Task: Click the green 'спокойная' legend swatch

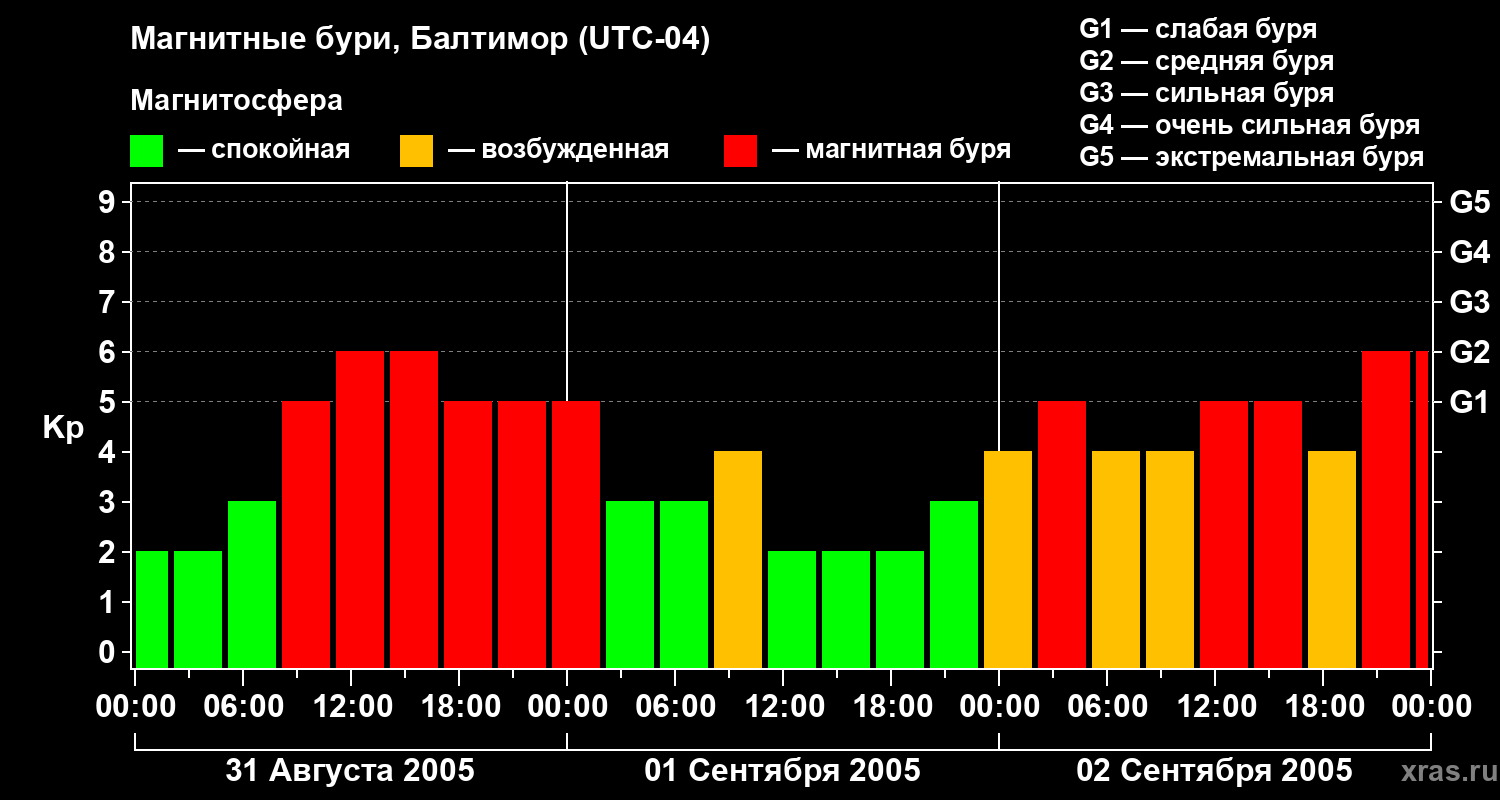Action: (x=146, y=151)
